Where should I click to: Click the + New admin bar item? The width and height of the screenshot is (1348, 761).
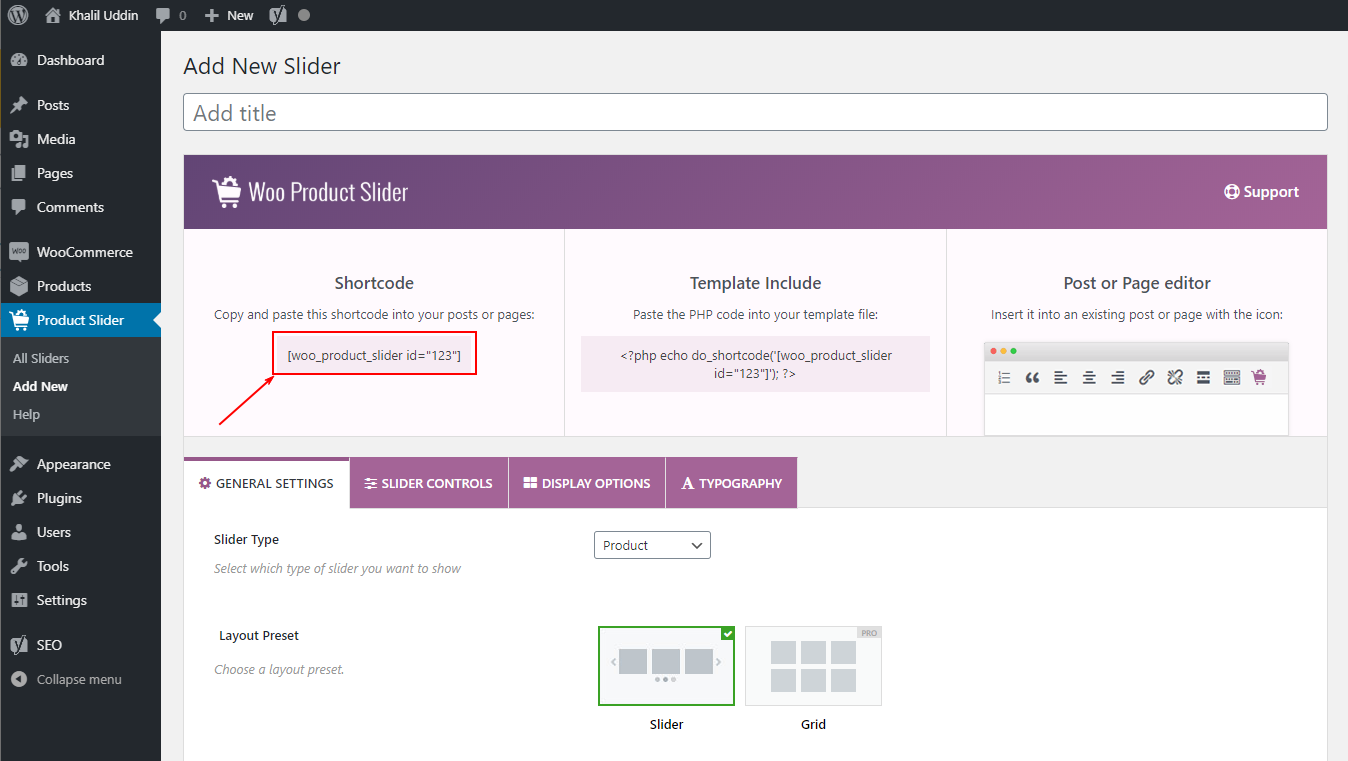tap(229, 15)
